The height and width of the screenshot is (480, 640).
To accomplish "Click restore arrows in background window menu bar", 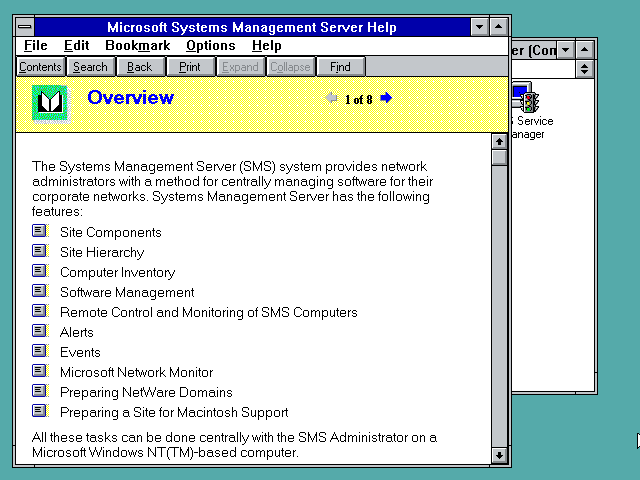I will pos(584,69).
